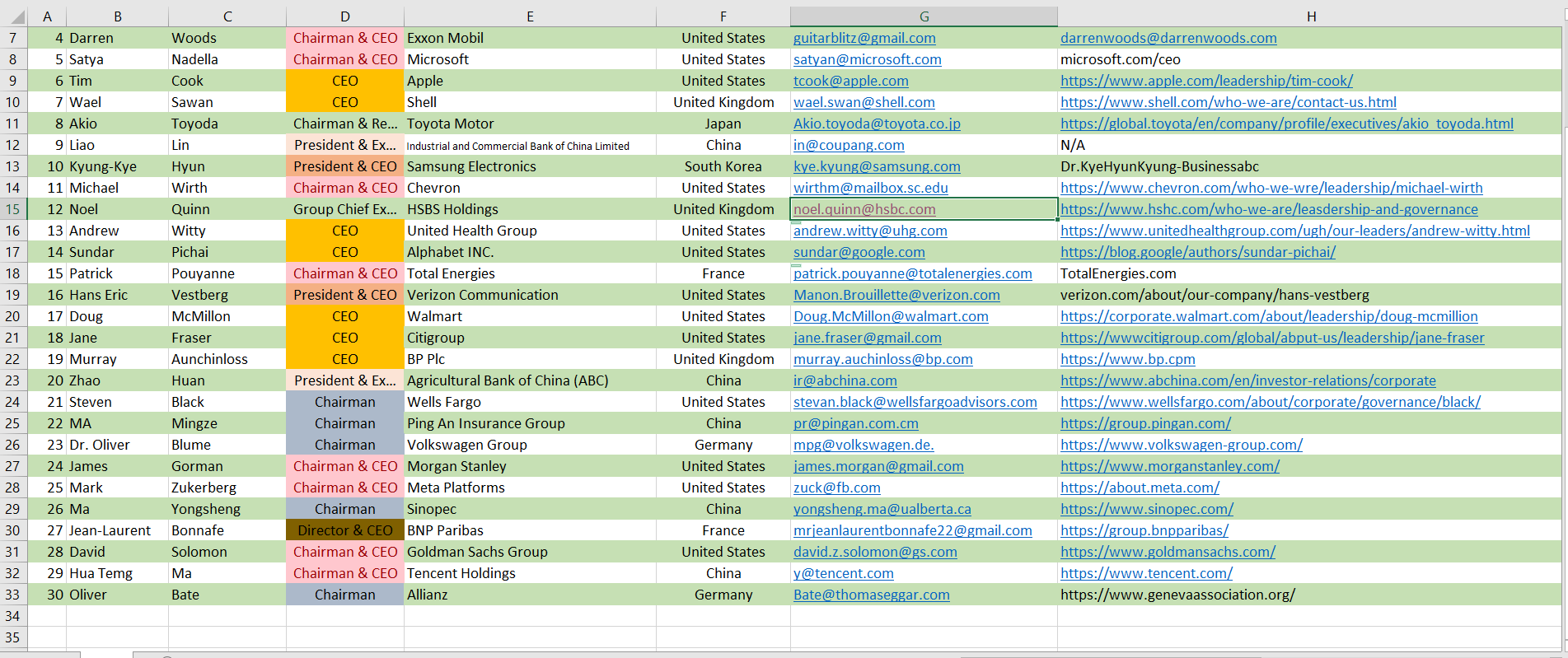Open the jane.fraser@gmail.com link

point(867,338)
